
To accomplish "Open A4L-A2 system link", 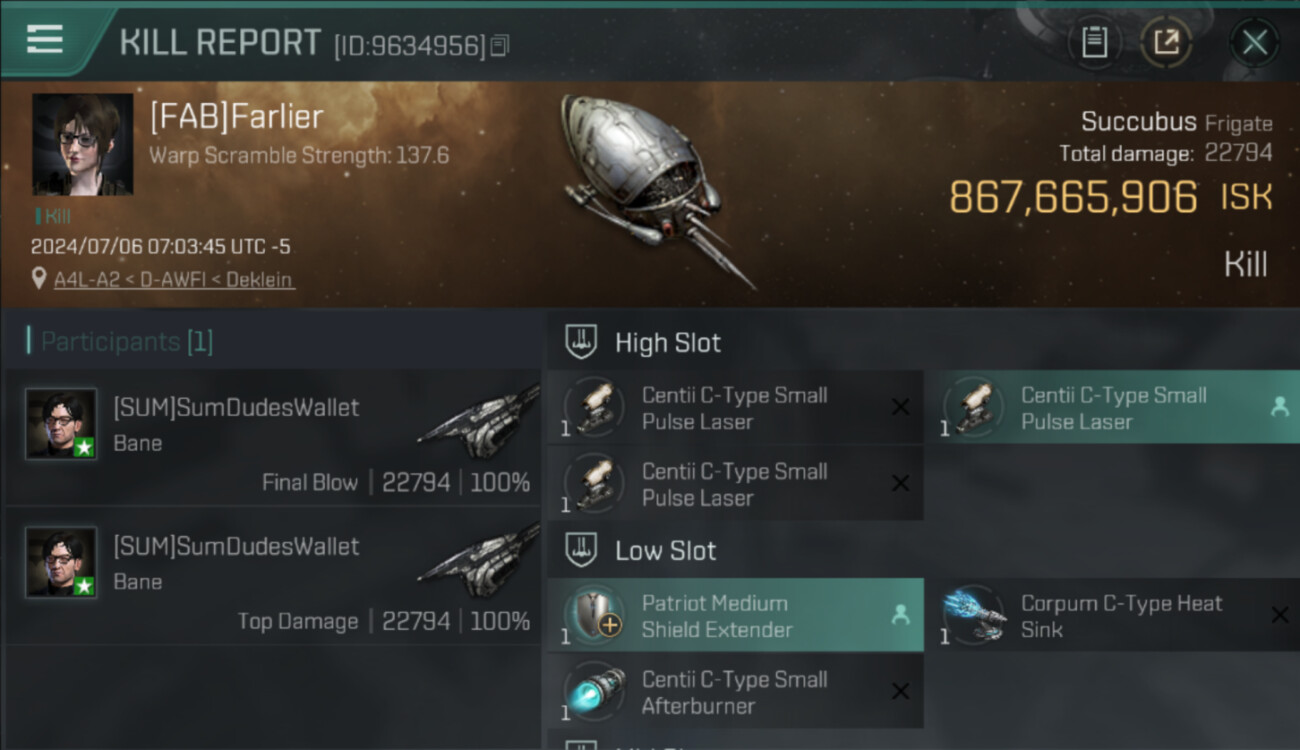I will click(86, 280).
